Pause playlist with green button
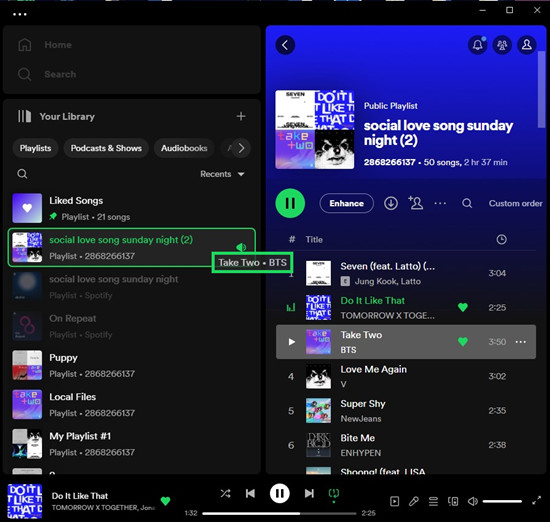Viewport: 550px width, 522px height. coord(290,203)
